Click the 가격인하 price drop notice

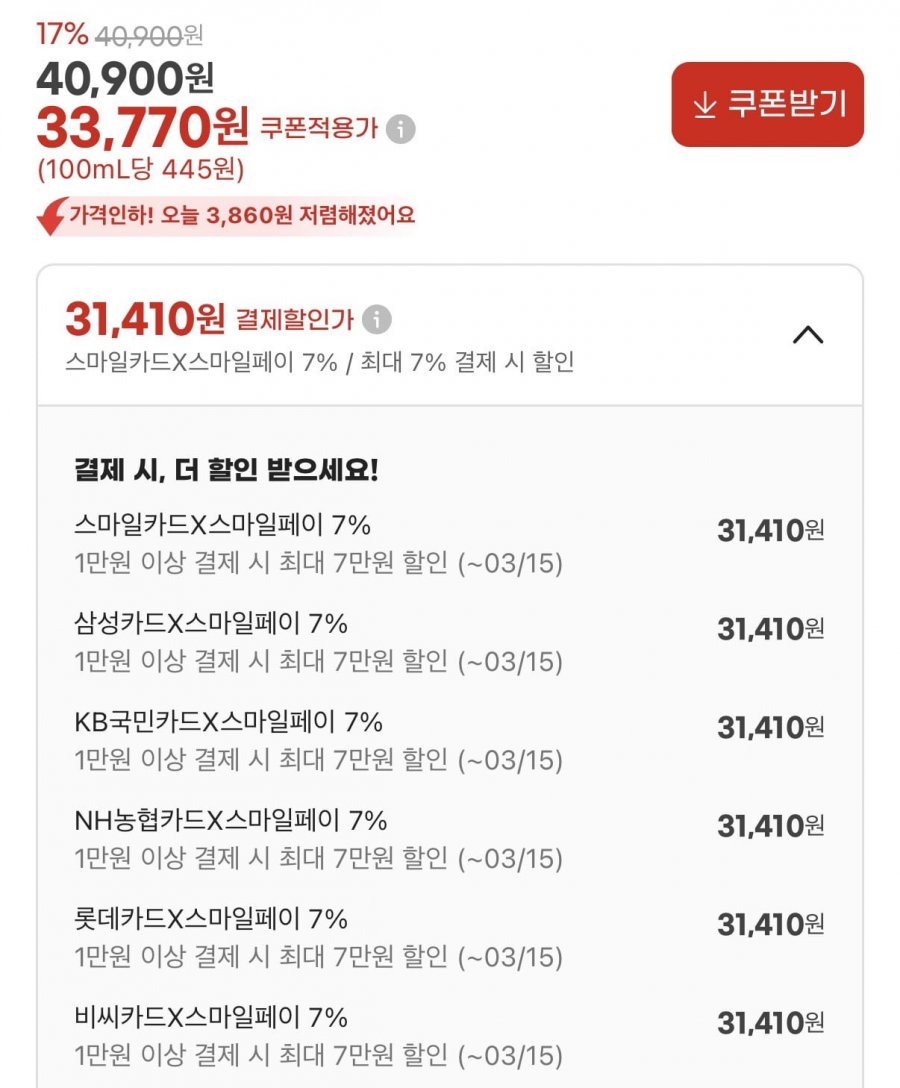(241, 214)
